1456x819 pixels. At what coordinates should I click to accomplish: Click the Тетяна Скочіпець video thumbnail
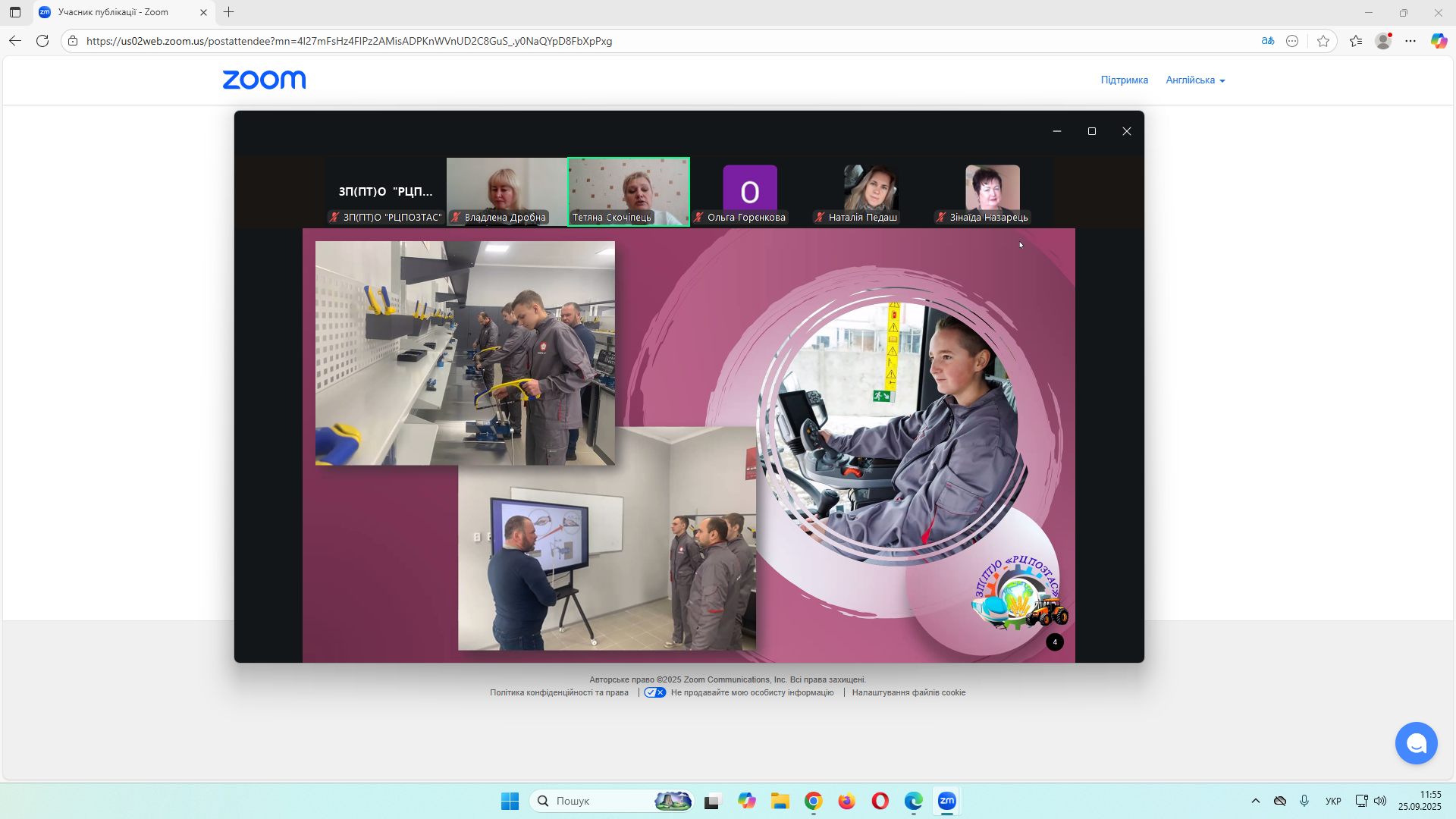coord(628,191)
